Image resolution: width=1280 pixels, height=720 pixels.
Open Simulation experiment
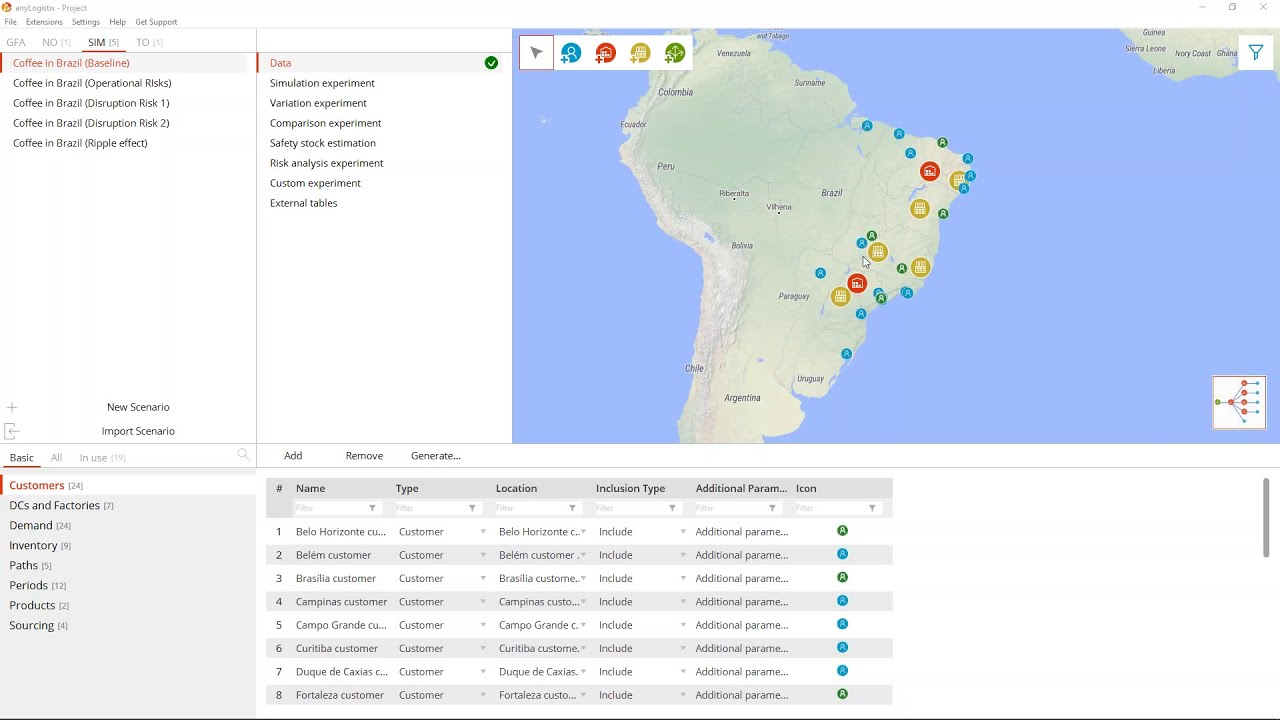322,83
